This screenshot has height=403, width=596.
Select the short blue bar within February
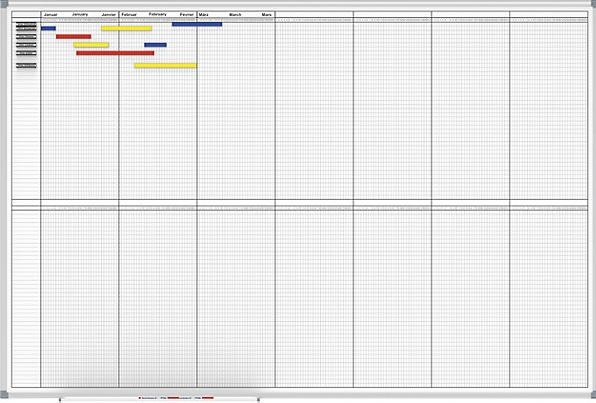tap(155, 45)
